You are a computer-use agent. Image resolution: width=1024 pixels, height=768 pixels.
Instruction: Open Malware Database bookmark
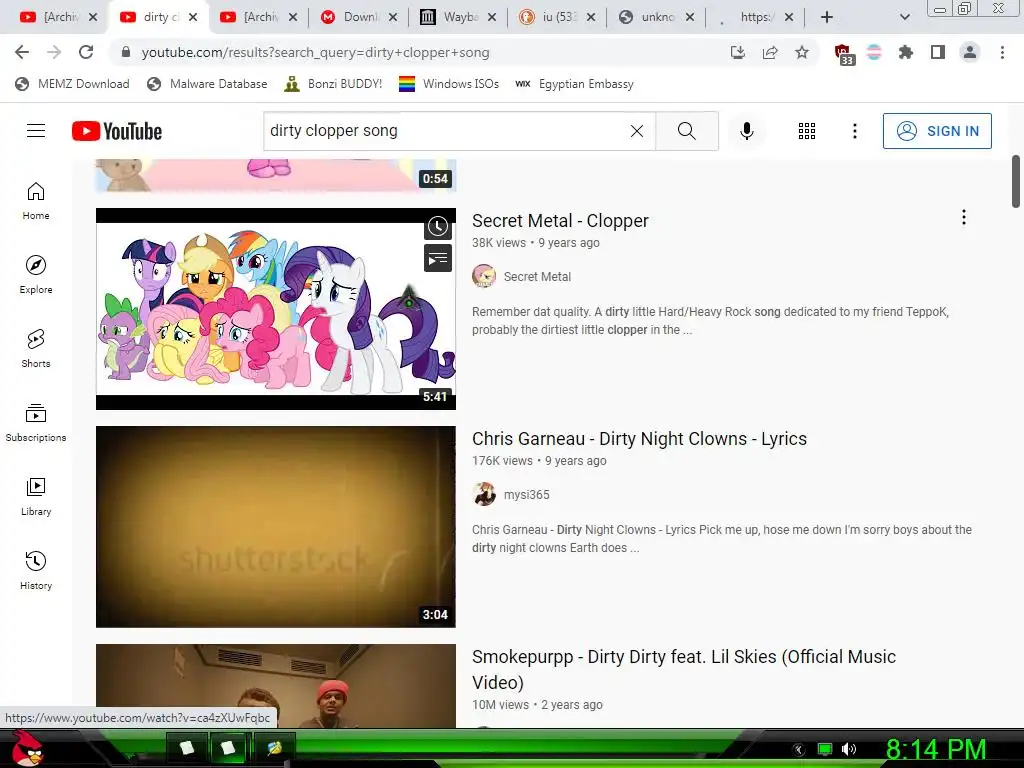208,84
